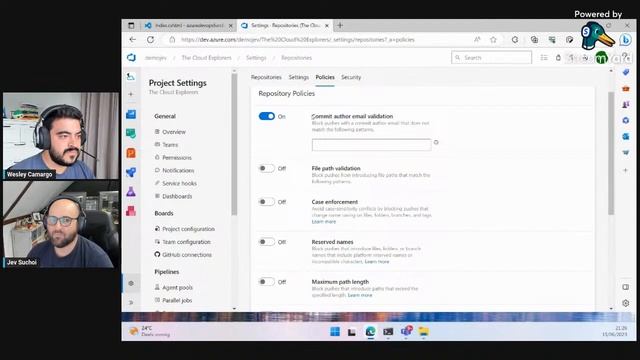Viewport: 640px width, 360px height.
Task: Reload the page with Refresh icon
Action: click(x=151, y=40)
